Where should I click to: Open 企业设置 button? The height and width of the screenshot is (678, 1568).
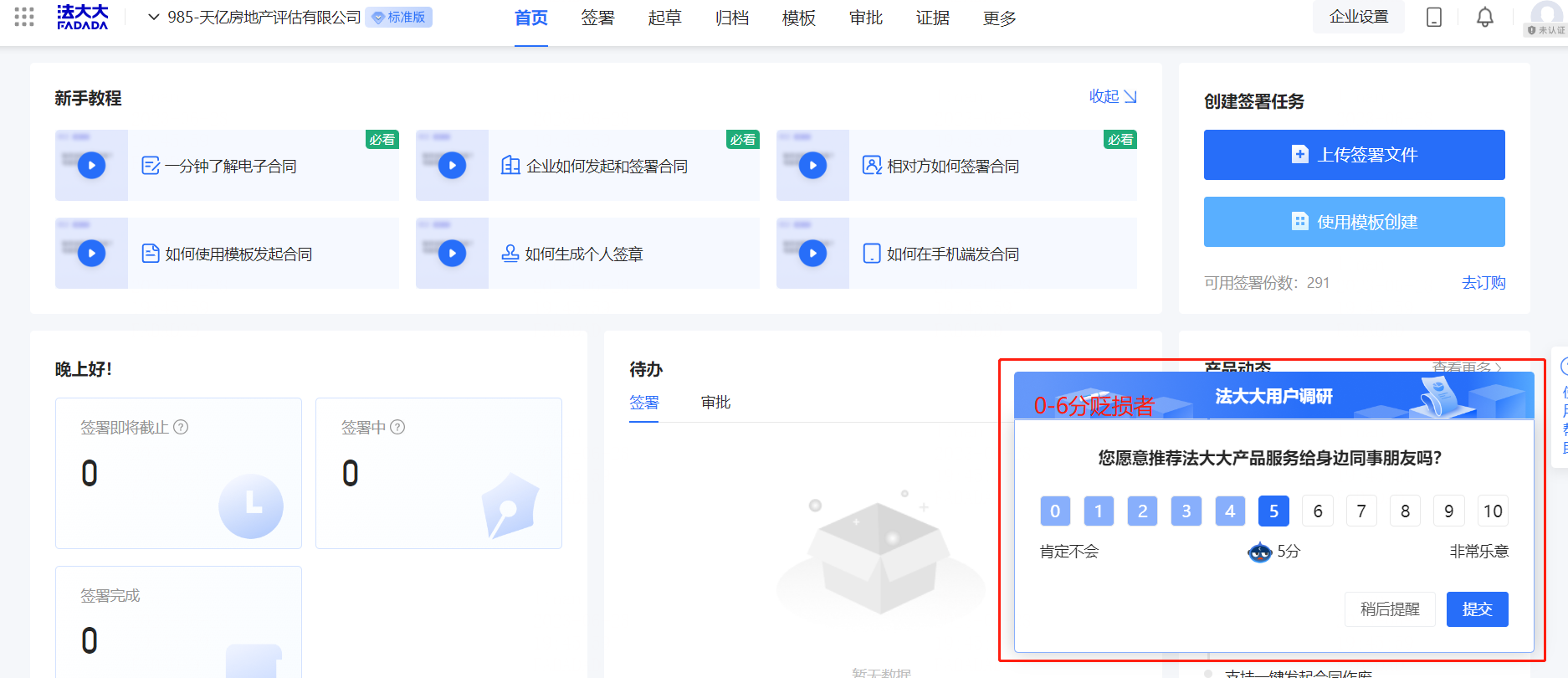click(x=1359, y=17)
